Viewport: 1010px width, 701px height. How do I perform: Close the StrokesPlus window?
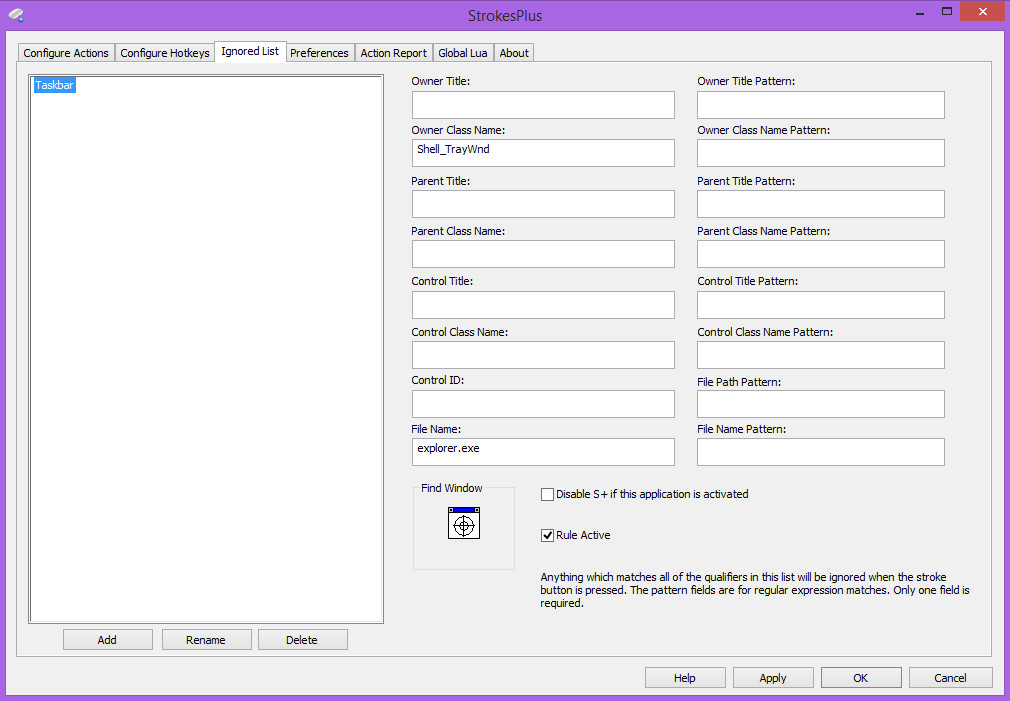tap(982, 12)
